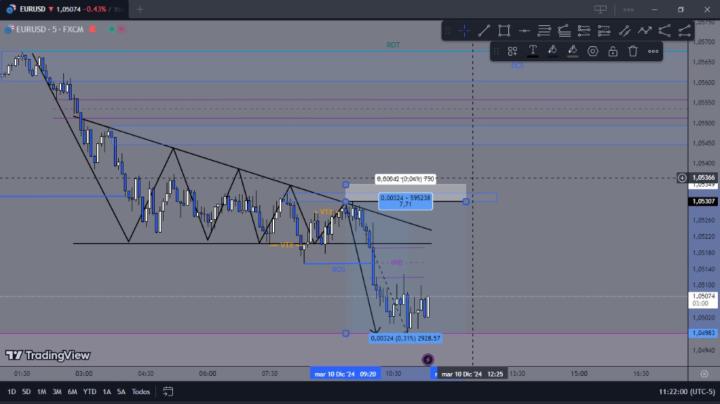The image size is (720, 404).
Task: Open the go-to-date calendar icon
Action: click(168, 392)
